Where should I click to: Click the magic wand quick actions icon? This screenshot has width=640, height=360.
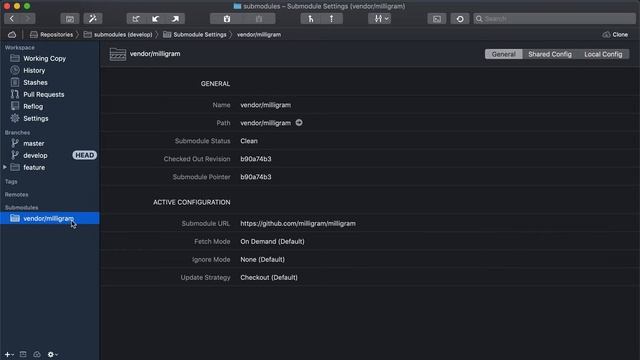(93, 19)
